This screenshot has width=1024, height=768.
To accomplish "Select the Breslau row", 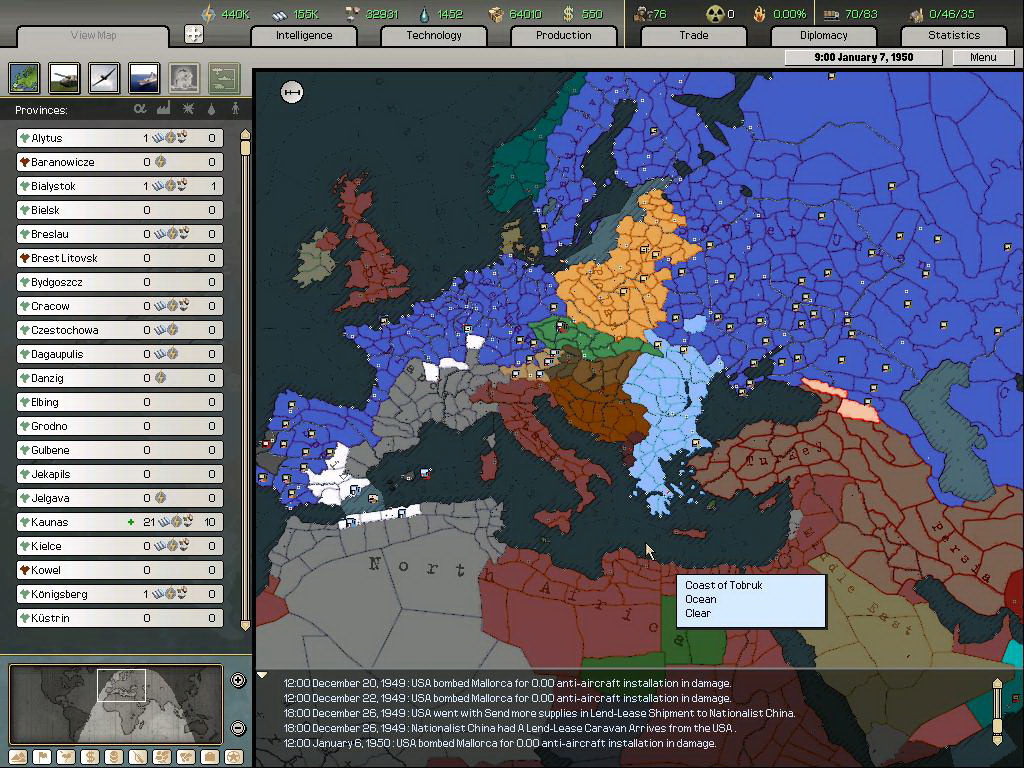I will point(120,234).
